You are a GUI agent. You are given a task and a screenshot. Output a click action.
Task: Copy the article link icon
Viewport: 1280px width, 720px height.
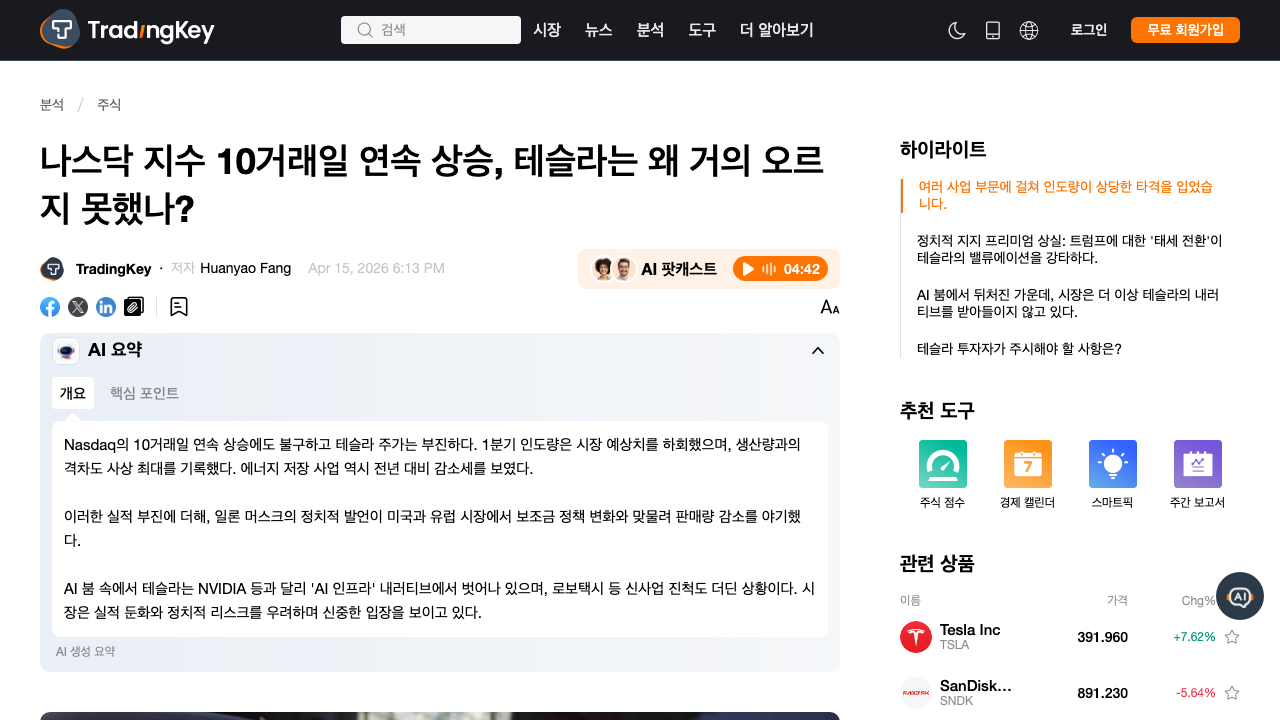click(134, 307)
